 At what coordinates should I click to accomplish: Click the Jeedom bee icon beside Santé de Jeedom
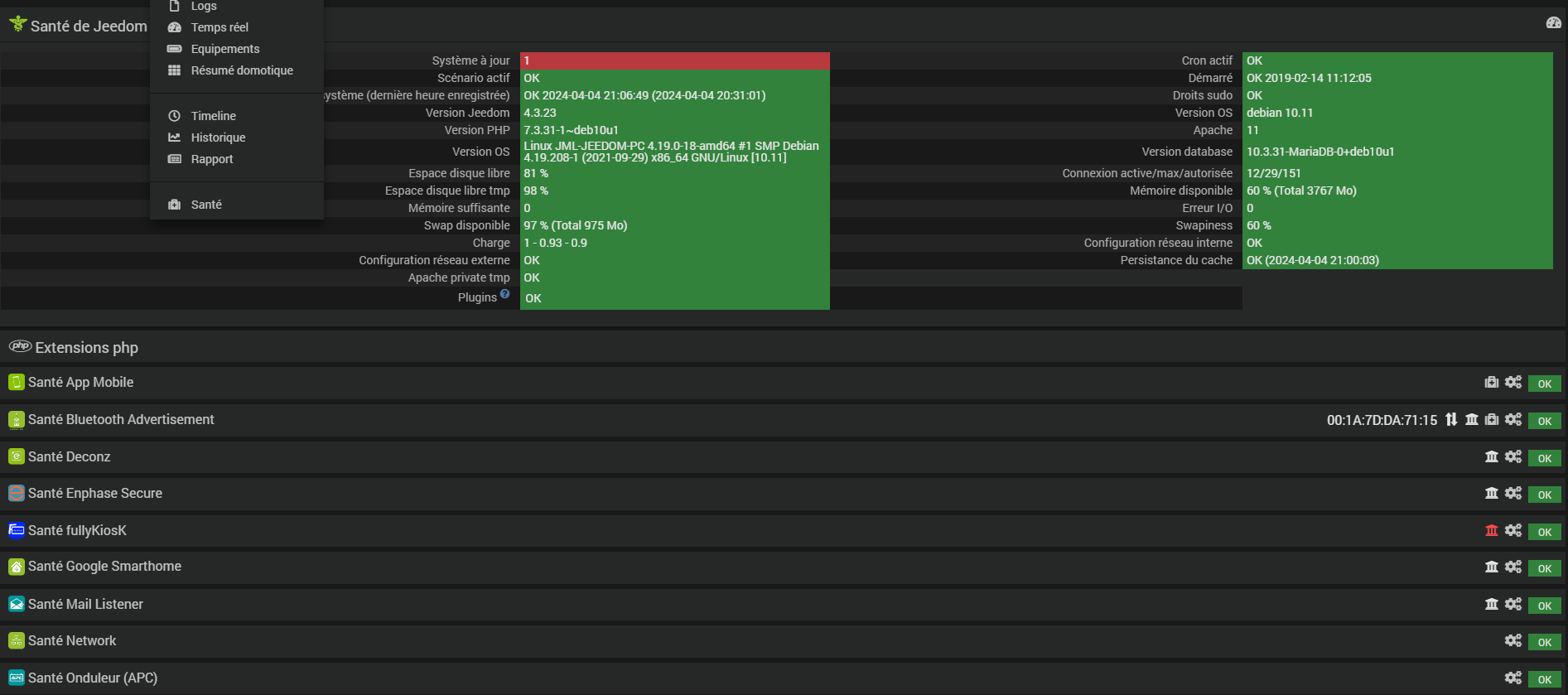17,24
